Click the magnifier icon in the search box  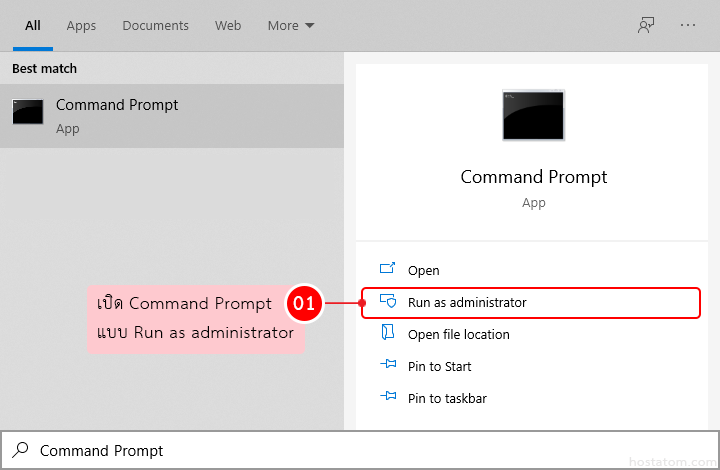tap(20, 451)
